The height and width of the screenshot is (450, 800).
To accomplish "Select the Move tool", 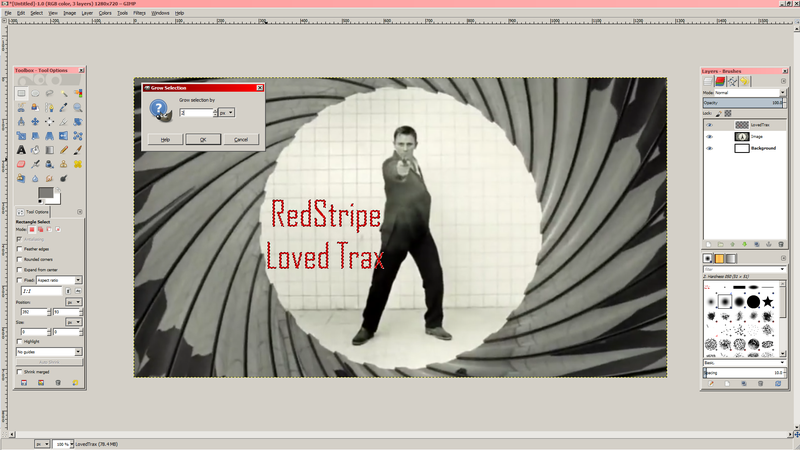I will click(x=35, y=122).
